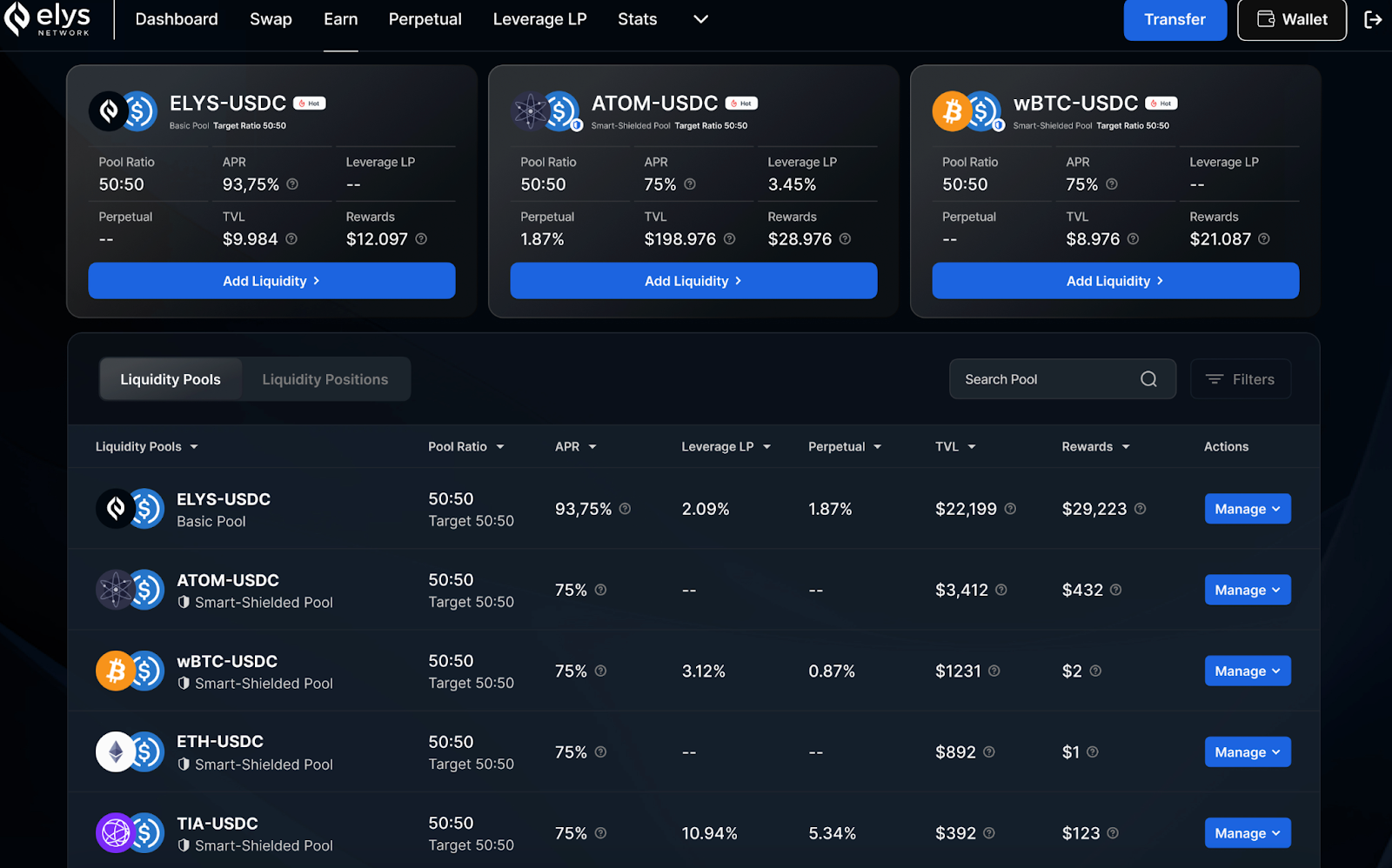This screenshot has height=868, width=1392.
Task: Click the 5.34% Perpetual value
Action: 832,833
